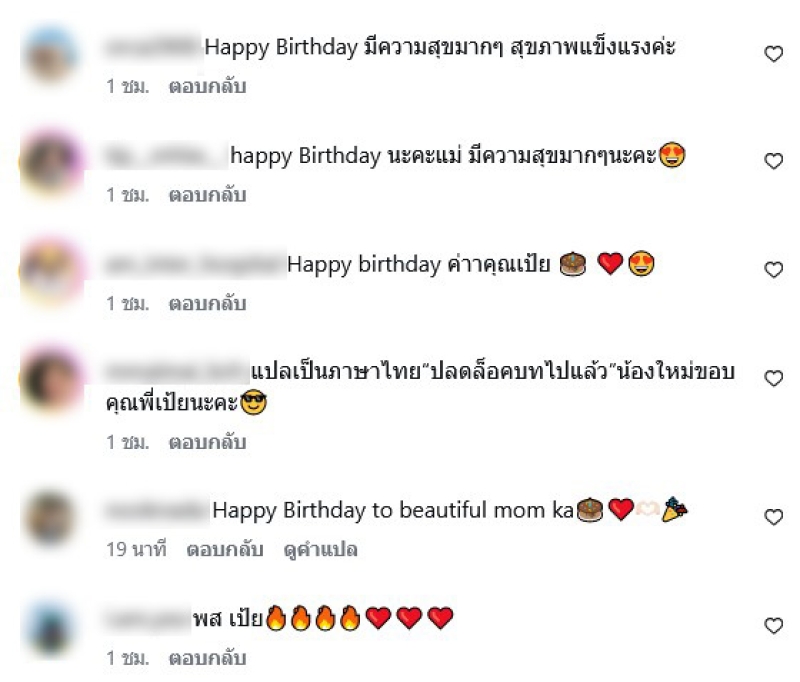800x682 pixels.
Task: Open avatar beside 'happy Birthday นะคะแม่' comment
Action: (51, 163)
